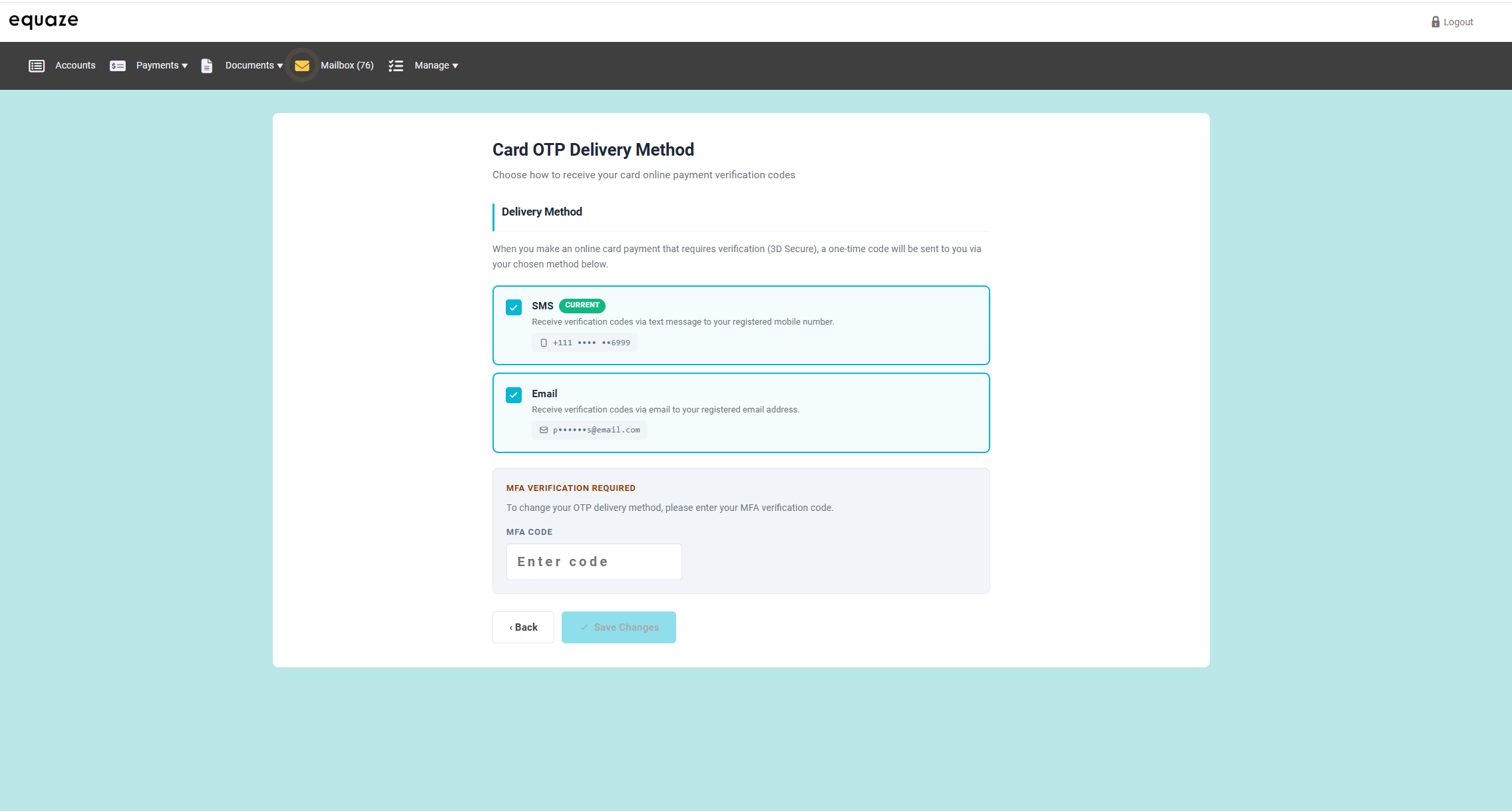Screen dimensions: 1512x811
Task: Uncheck the SMS delivery checkbox
Action: click(514, 307)
